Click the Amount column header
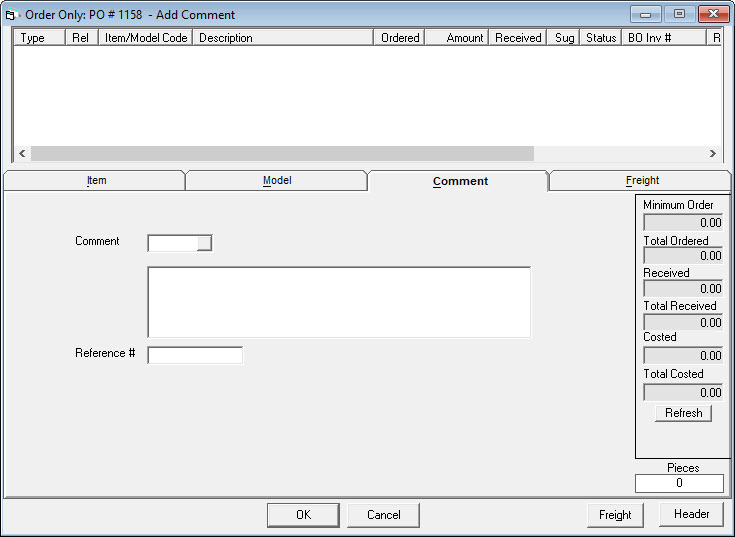The image size is (735, 537). pos(457,38)
